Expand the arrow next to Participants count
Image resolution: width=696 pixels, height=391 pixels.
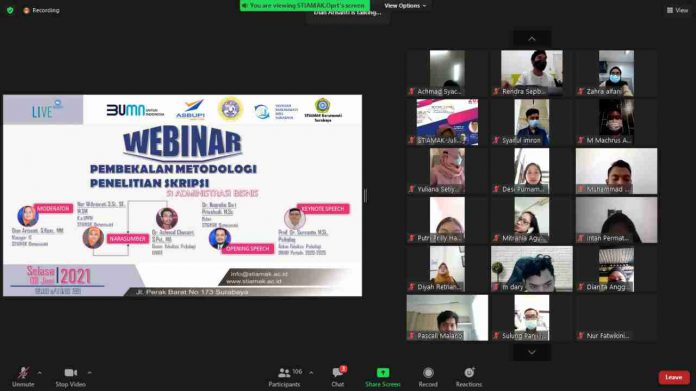[x=311, y=373]
